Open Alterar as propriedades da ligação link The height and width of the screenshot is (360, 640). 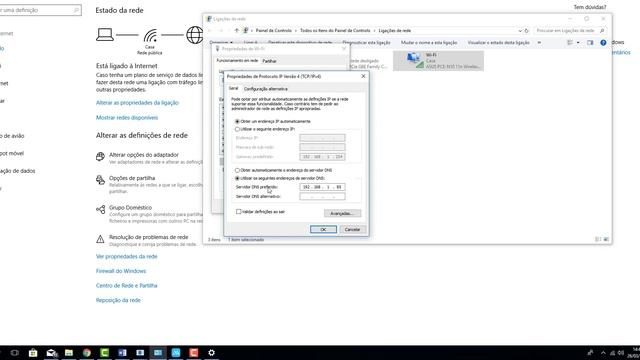(137, 103)
